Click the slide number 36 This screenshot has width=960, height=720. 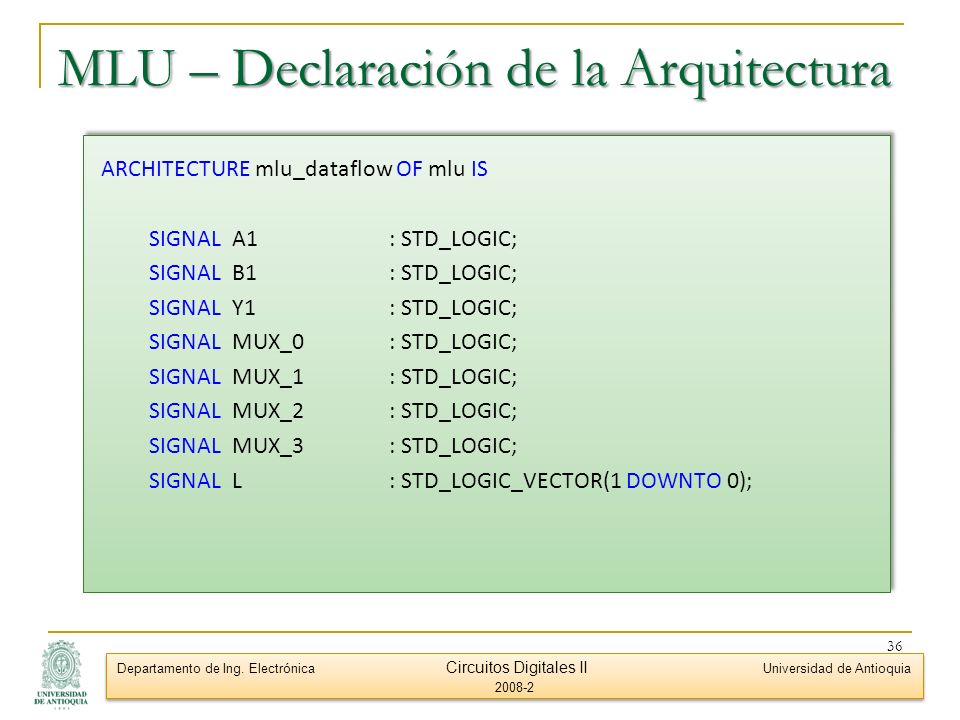(x=894, y=646)
